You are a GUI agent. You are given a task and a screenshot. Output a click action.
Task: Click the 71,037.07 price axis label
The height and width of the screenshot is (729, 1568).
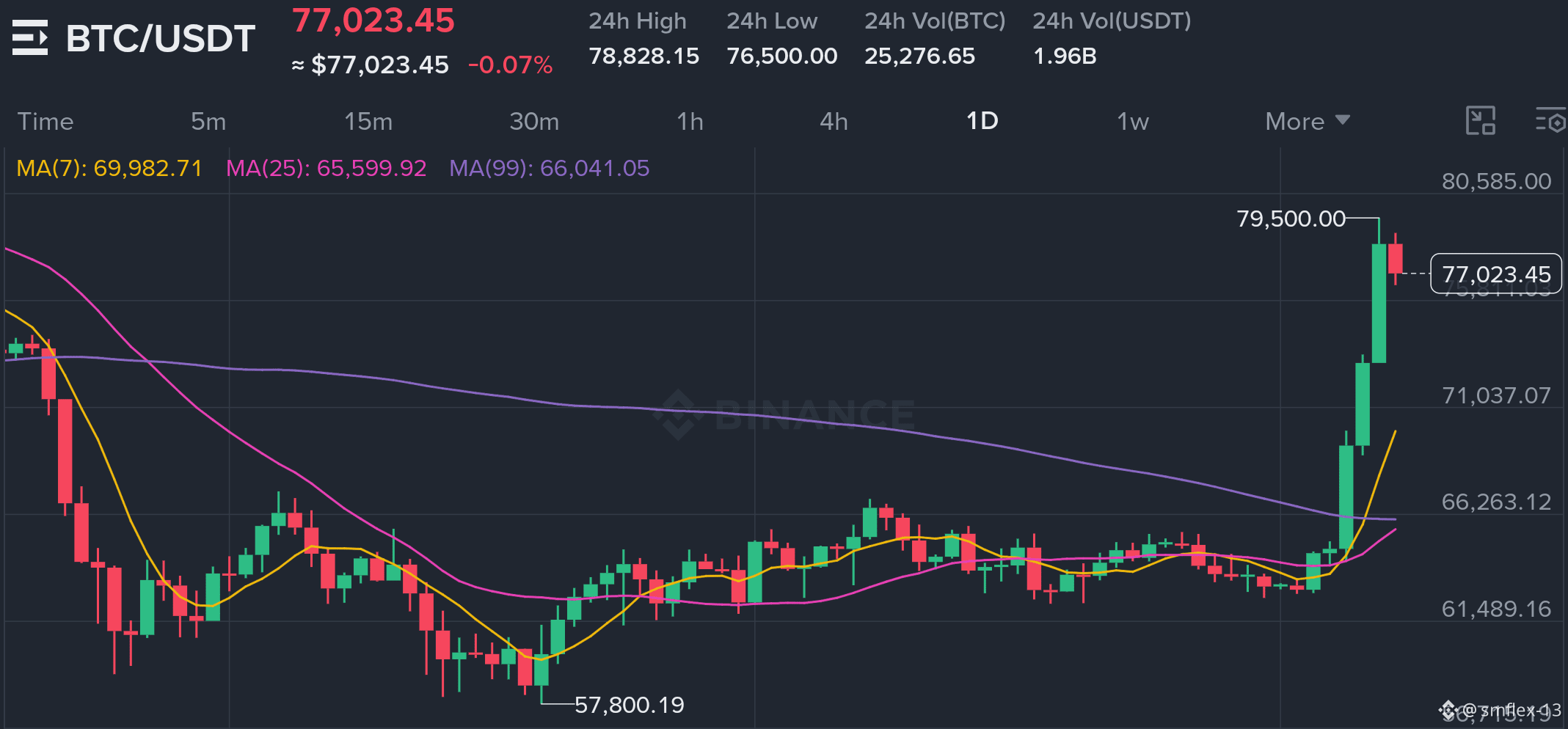pos(1497,396)
